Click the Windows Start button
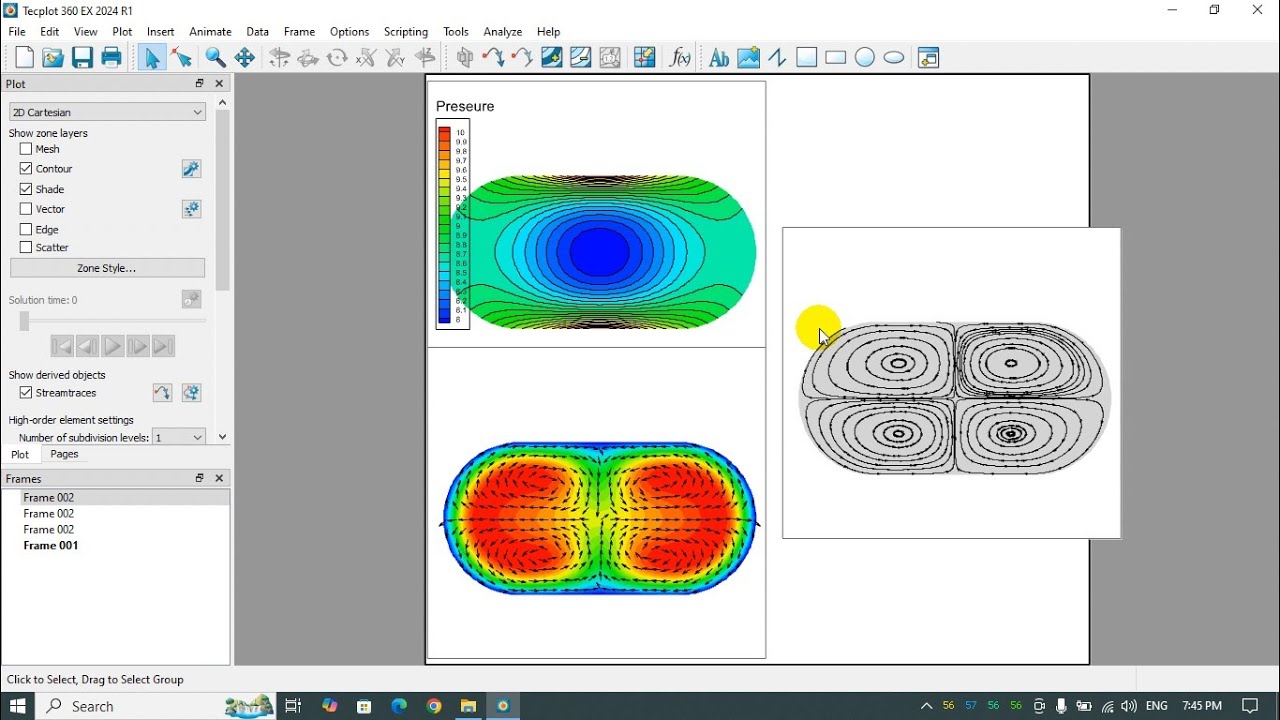This screenshot has height=720, width=1280. pos(17,706)
